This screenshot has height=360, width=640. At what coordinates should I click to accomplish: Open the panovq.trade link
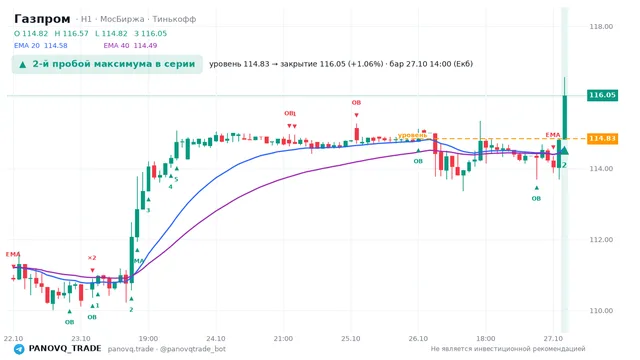(131, 349)
